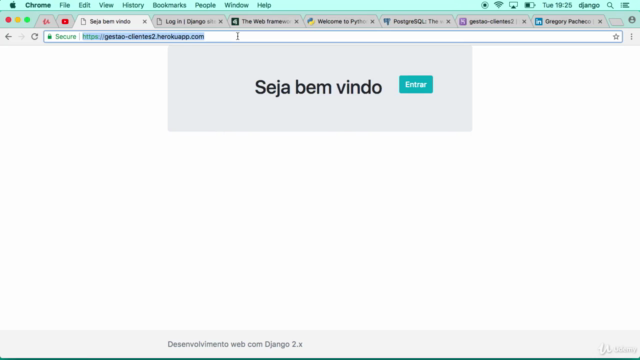640x360 pixels.
Task: Click the Tue 19:25 clock
Action: [x=557, y=5]
